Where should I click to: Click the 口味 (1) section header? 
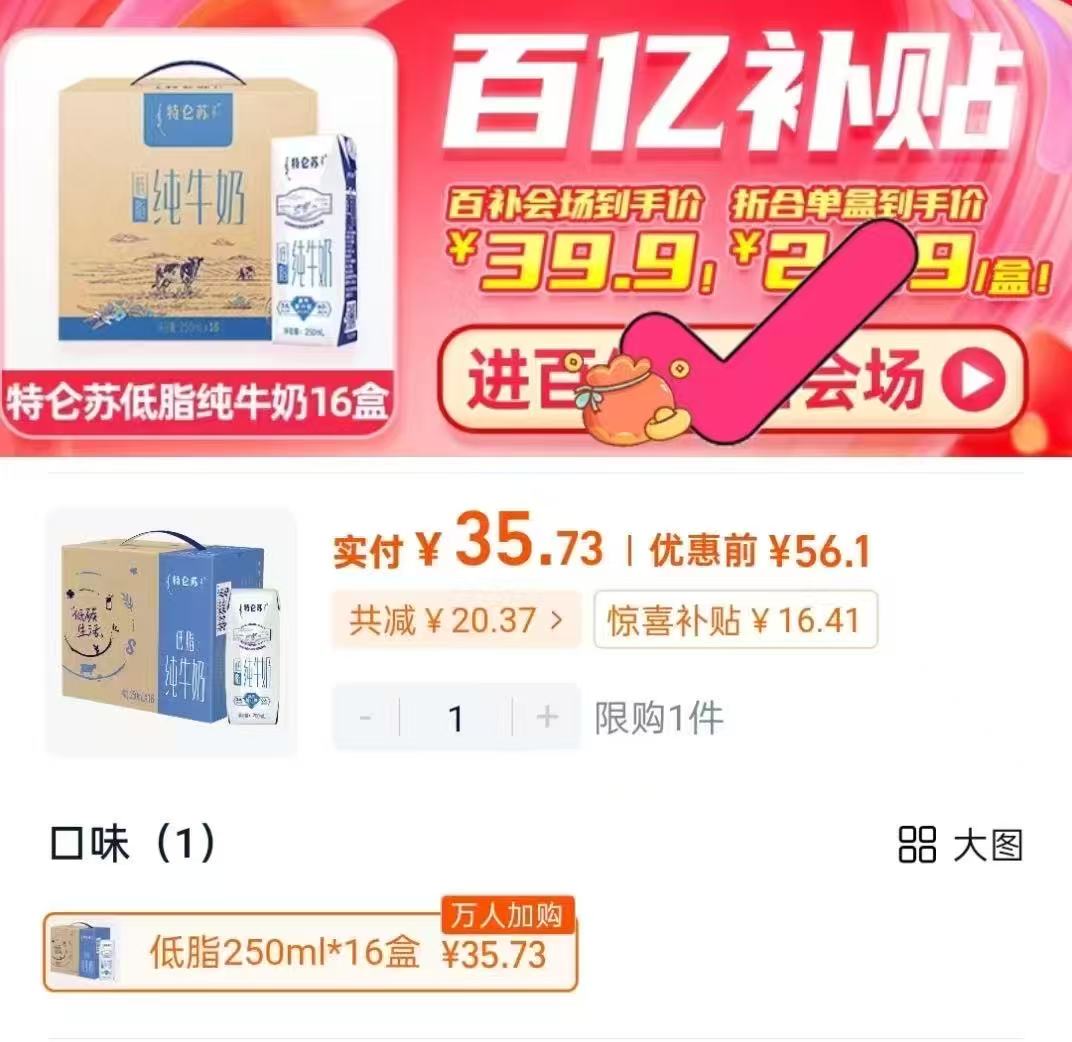(133, 844)
